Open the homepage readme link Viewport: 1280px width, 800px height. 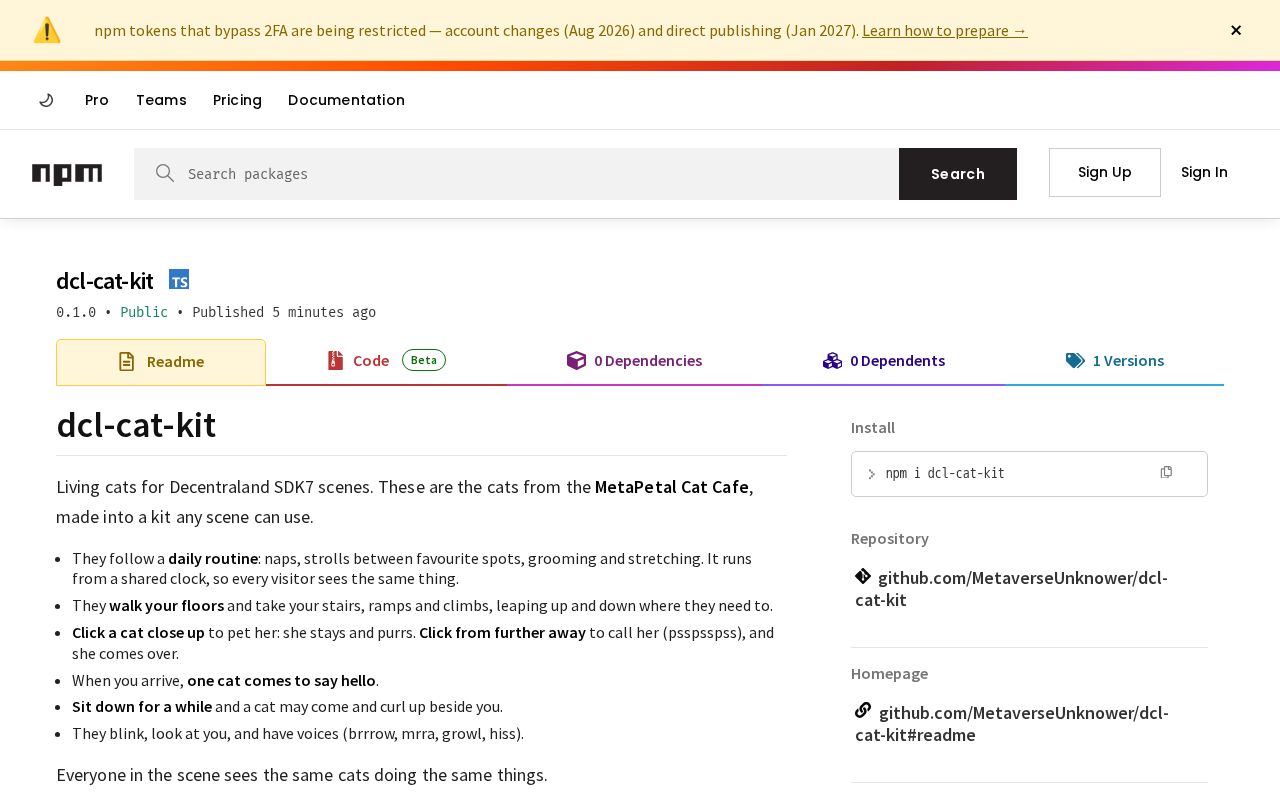coord(1012,724)
